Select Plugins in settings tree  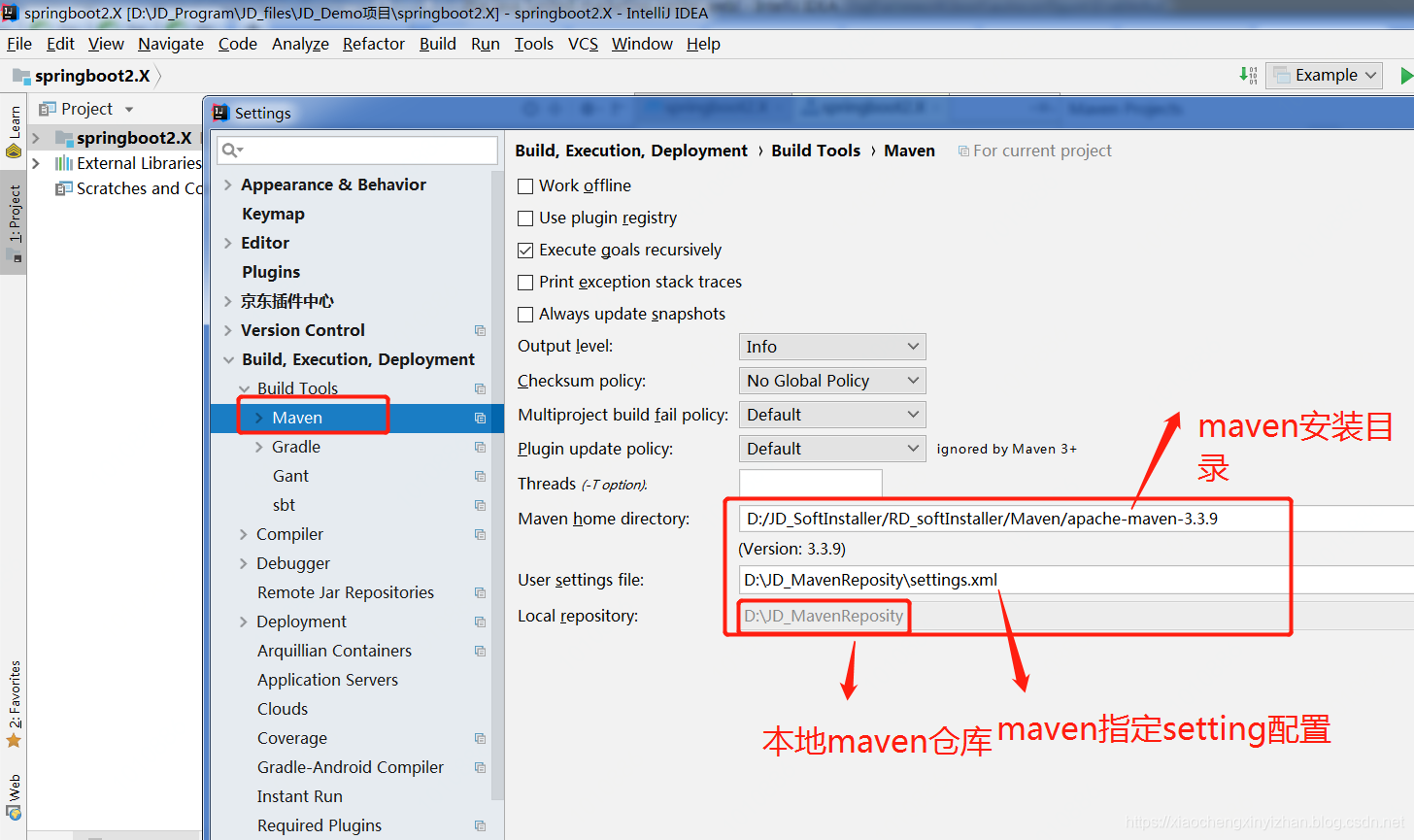coord(271,272)
